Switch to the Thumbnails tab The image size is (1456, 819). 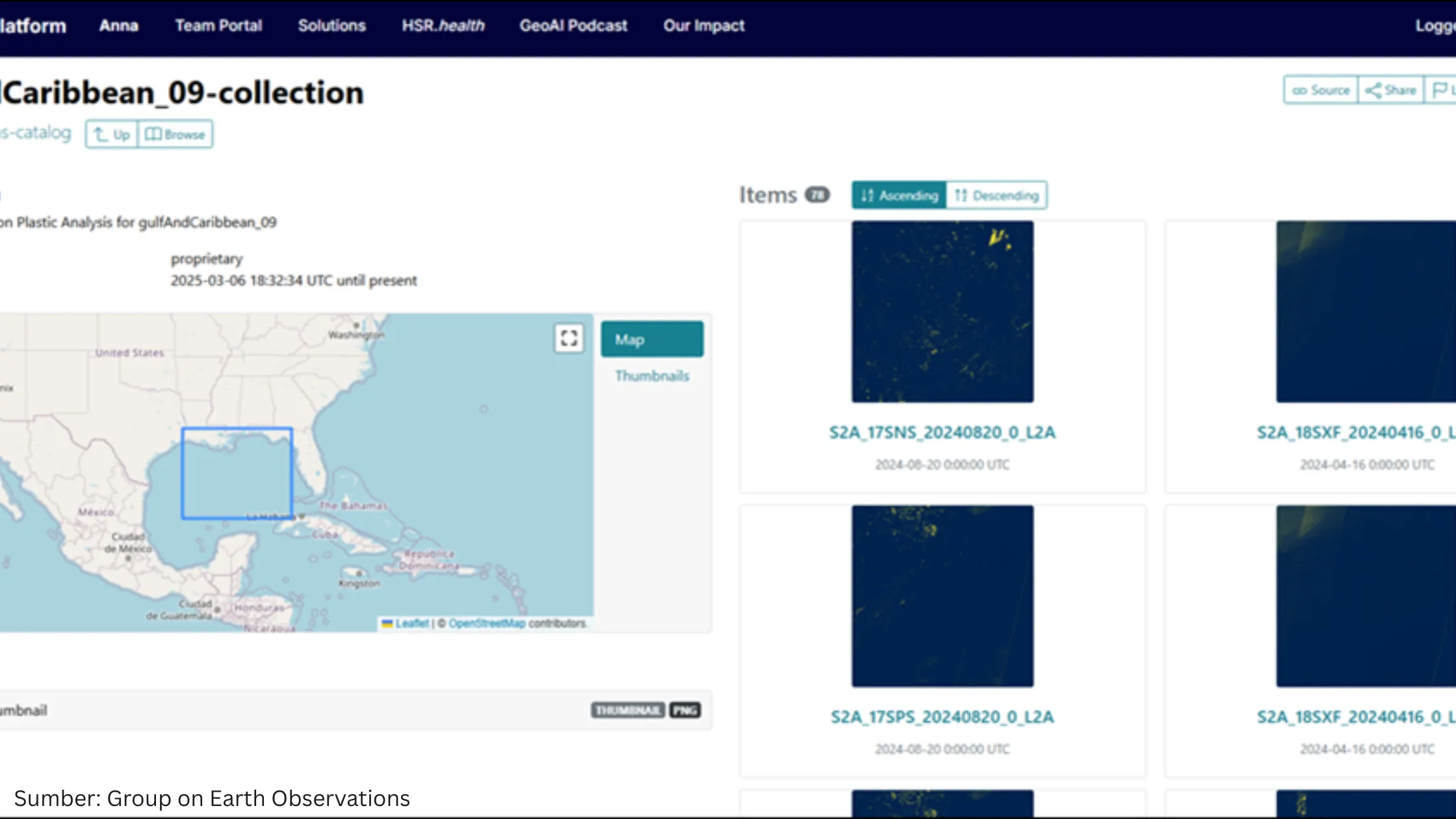tap(652, 376)
